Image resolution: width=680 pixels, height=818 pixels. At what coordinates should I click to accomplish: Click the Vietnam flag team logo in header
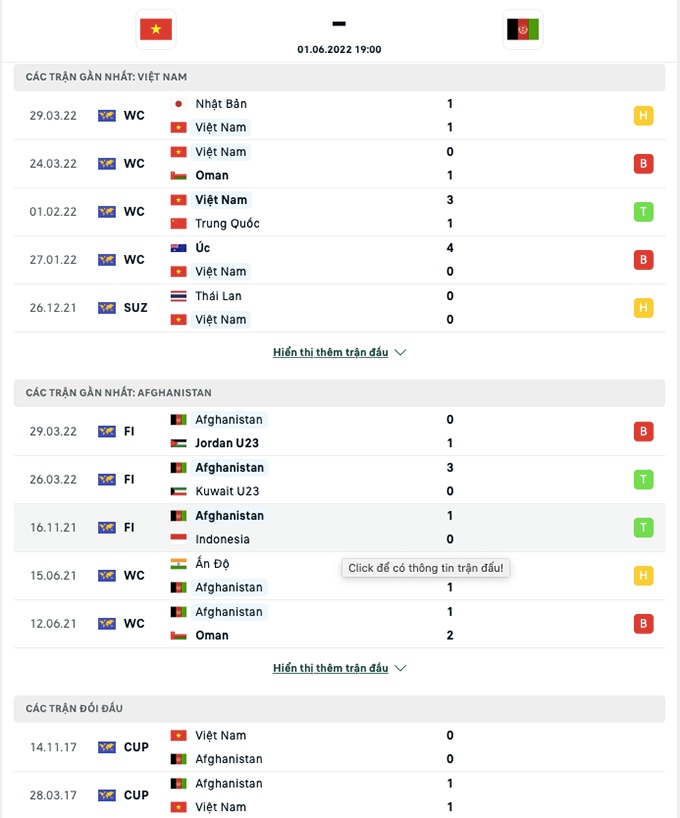(156, 30)
